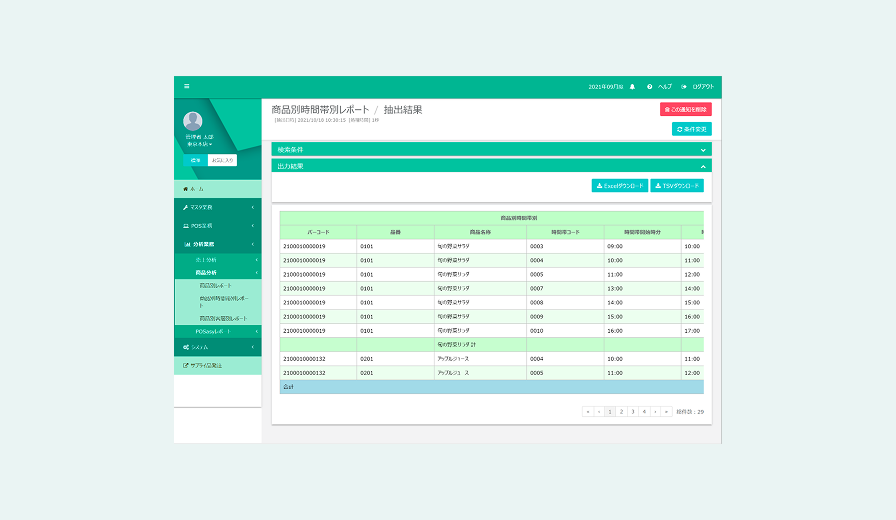Image resolution: width=896 pixels, height=520 pixels.
Task: Click the red この通知を削除 button
Action: [685, 109]
